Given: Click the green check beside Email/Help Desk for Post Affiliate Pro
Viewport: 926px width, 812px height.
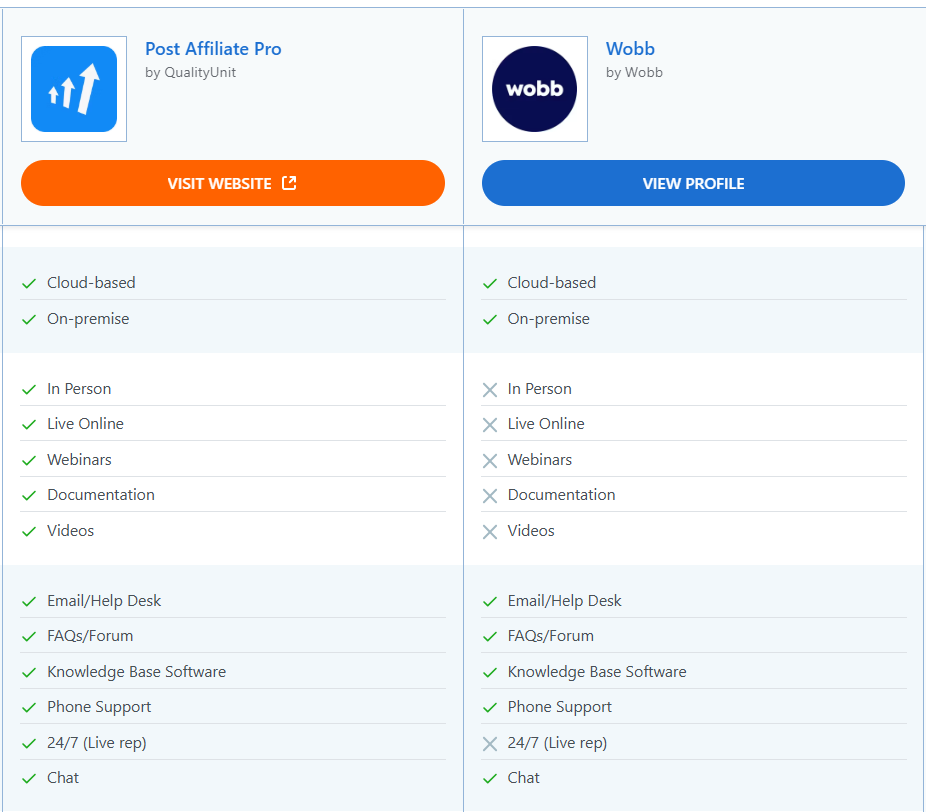Looking at the screenshot, I should point(29,600).
